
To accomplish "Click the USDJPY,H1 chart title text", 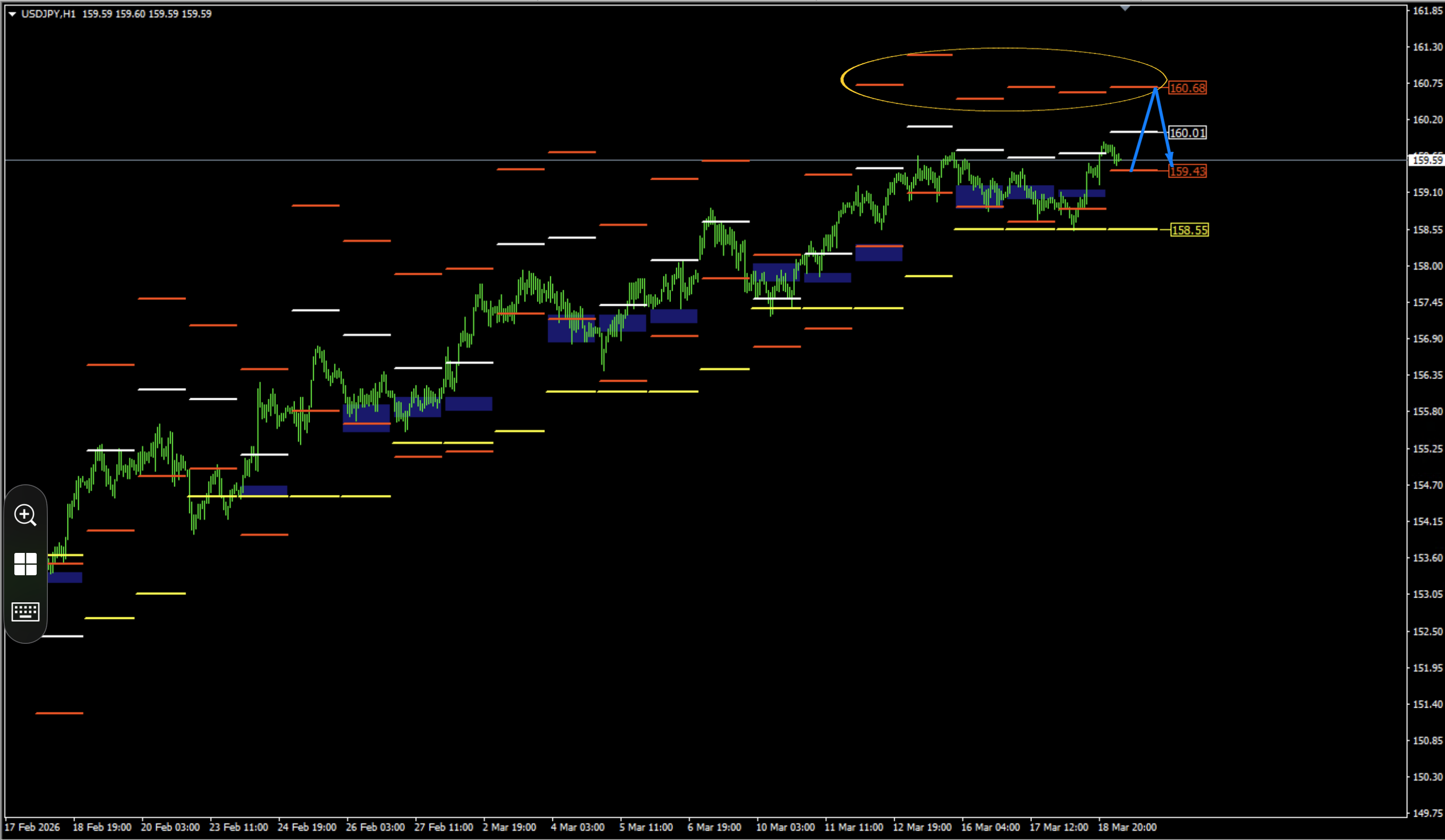I will coord(48,14).
